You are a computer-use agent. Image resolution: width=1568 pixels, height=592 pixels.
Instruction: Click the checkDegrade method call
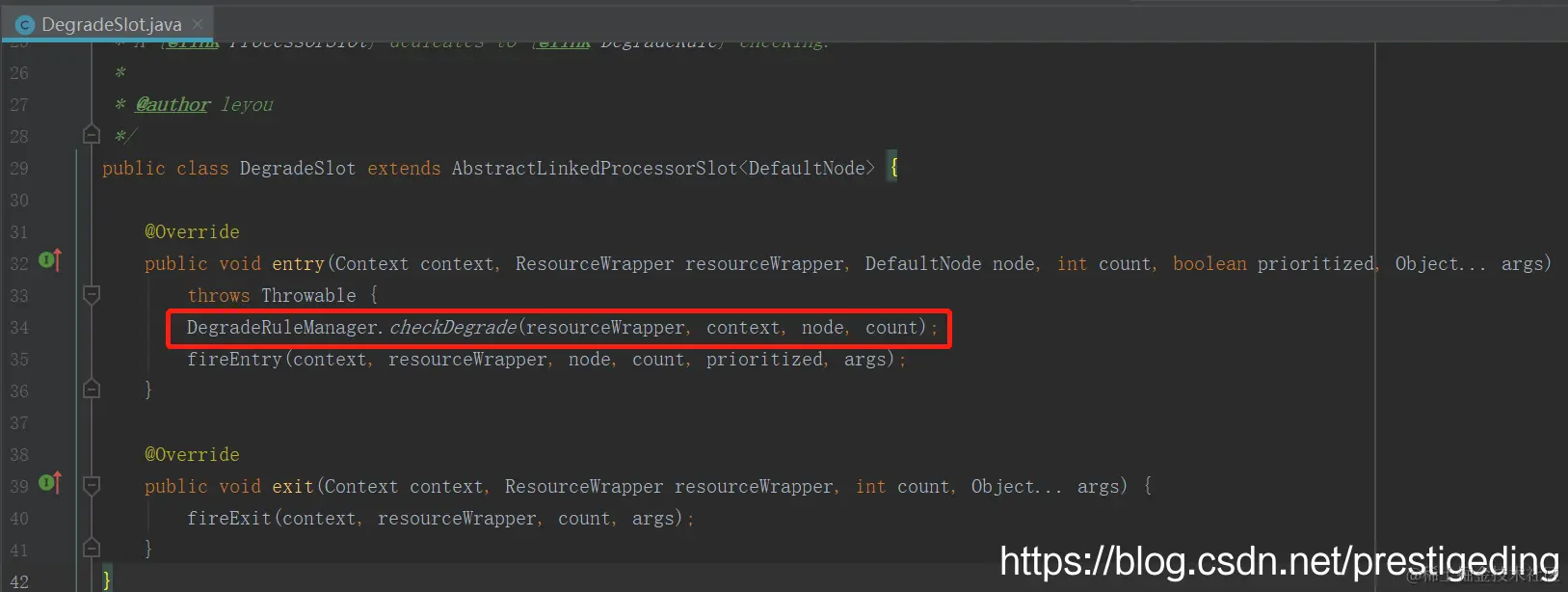(453, 327)
